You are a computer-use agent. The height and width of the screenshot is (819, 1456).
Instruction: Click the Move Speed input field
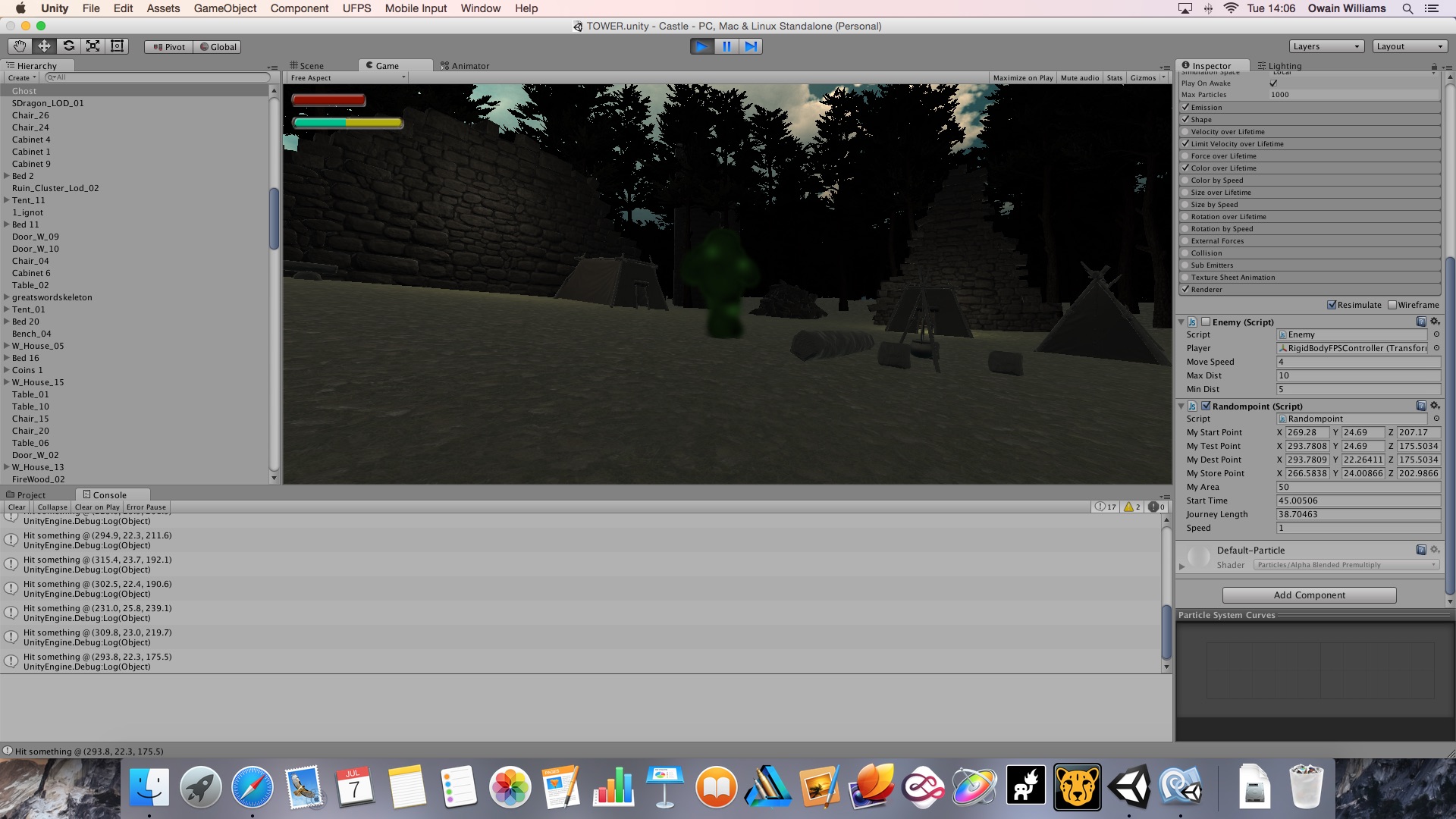[x=1357, y=362]
